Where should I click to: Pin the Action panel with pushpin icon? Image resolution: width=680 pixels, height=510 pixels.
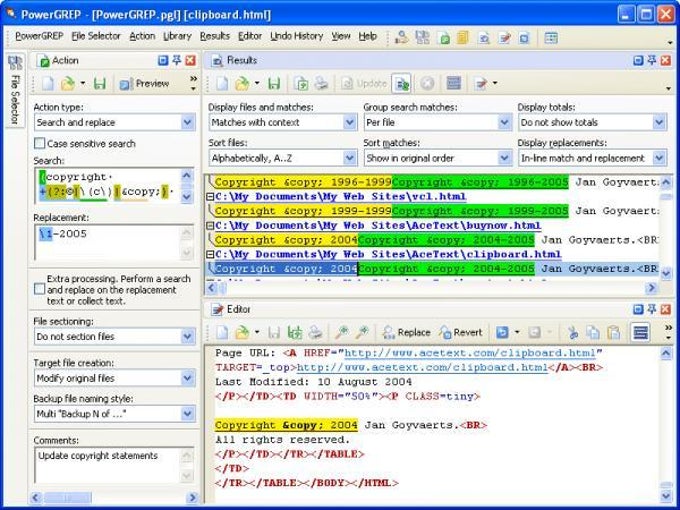coord(177,60)
